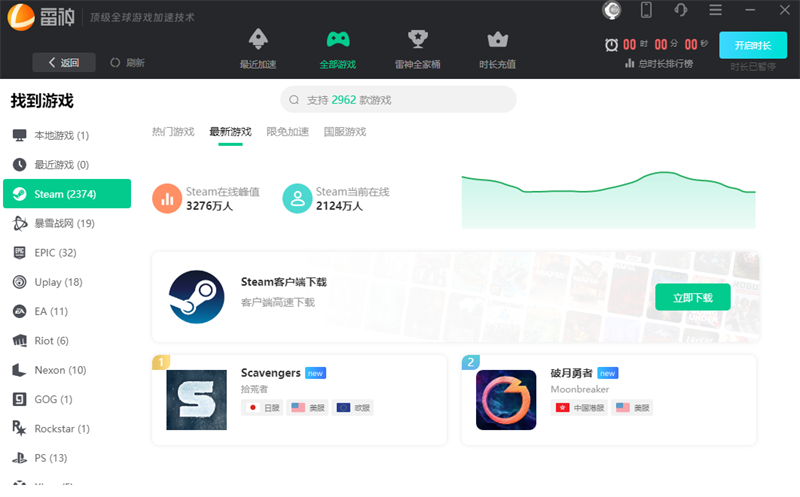This screenshot has height=497, width=800.
Task: Click the game search field
Action: click(398, 100)
